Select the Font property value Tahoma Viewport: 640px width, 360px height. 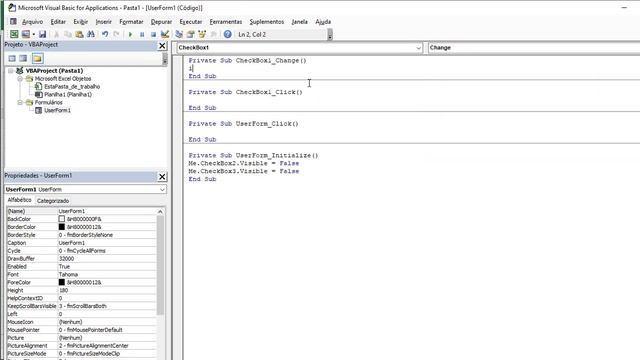click(107, 275)
